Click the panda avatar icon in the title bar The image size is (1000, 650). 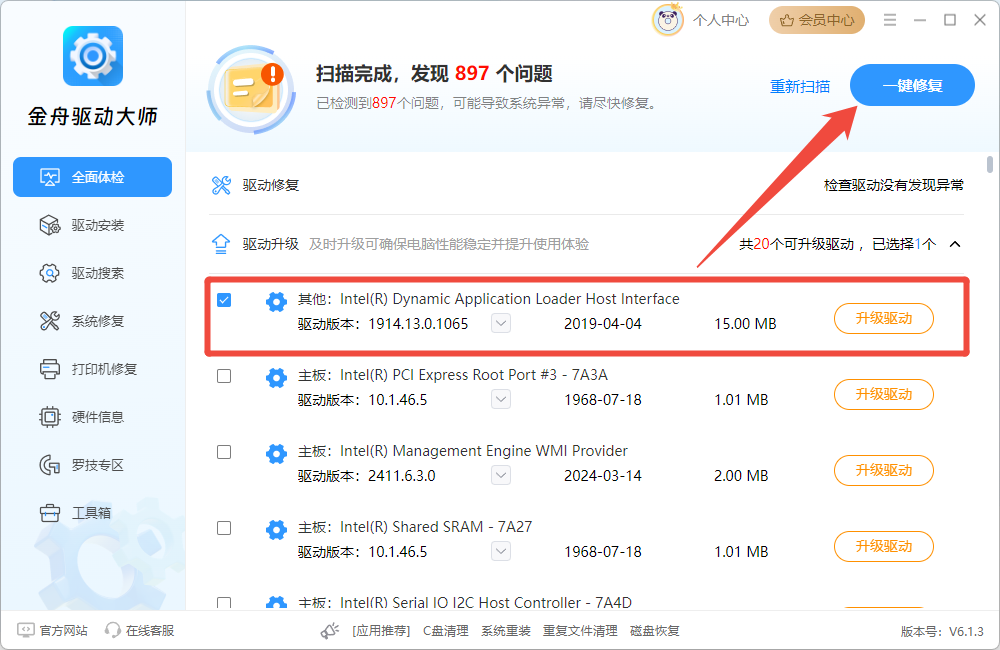668,20
